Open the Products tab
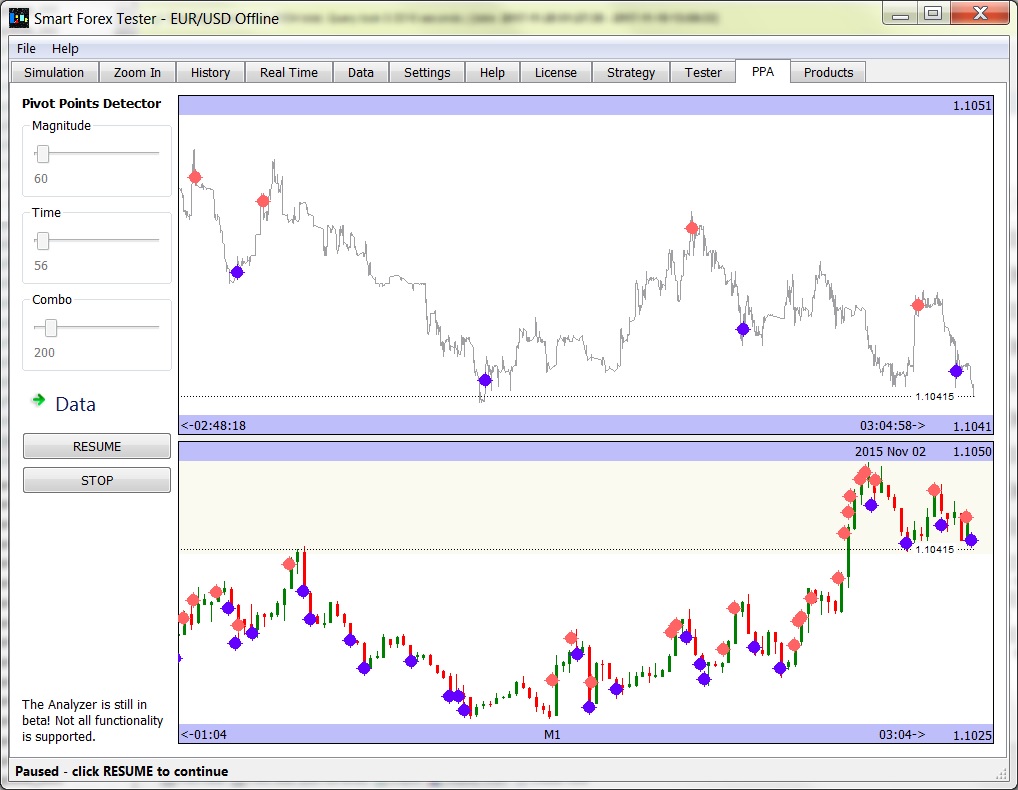 pos(828,73)
